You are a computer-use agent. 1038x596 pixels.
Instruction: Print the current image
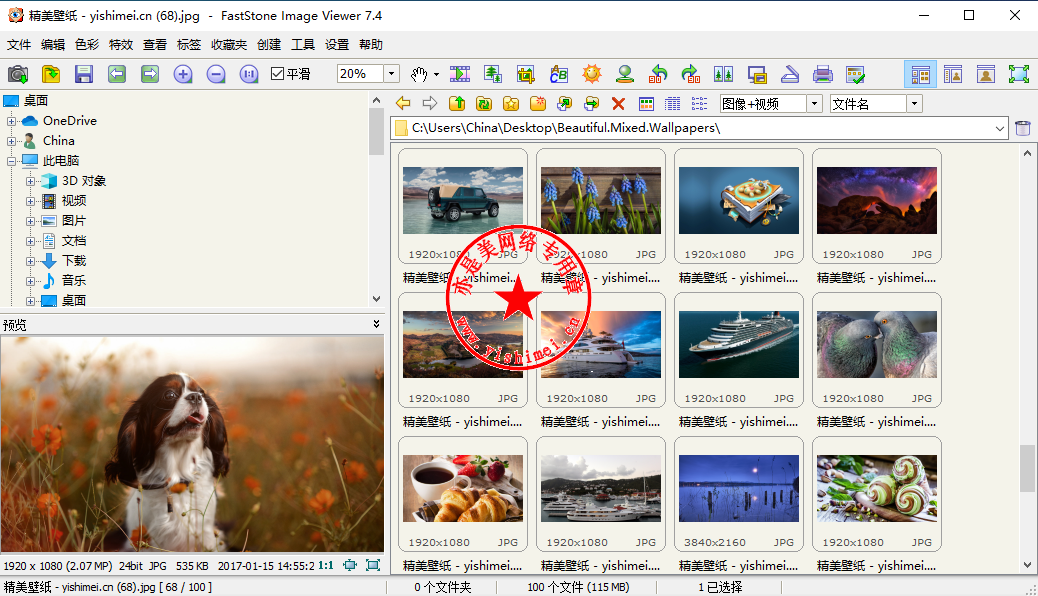(823, 74)
